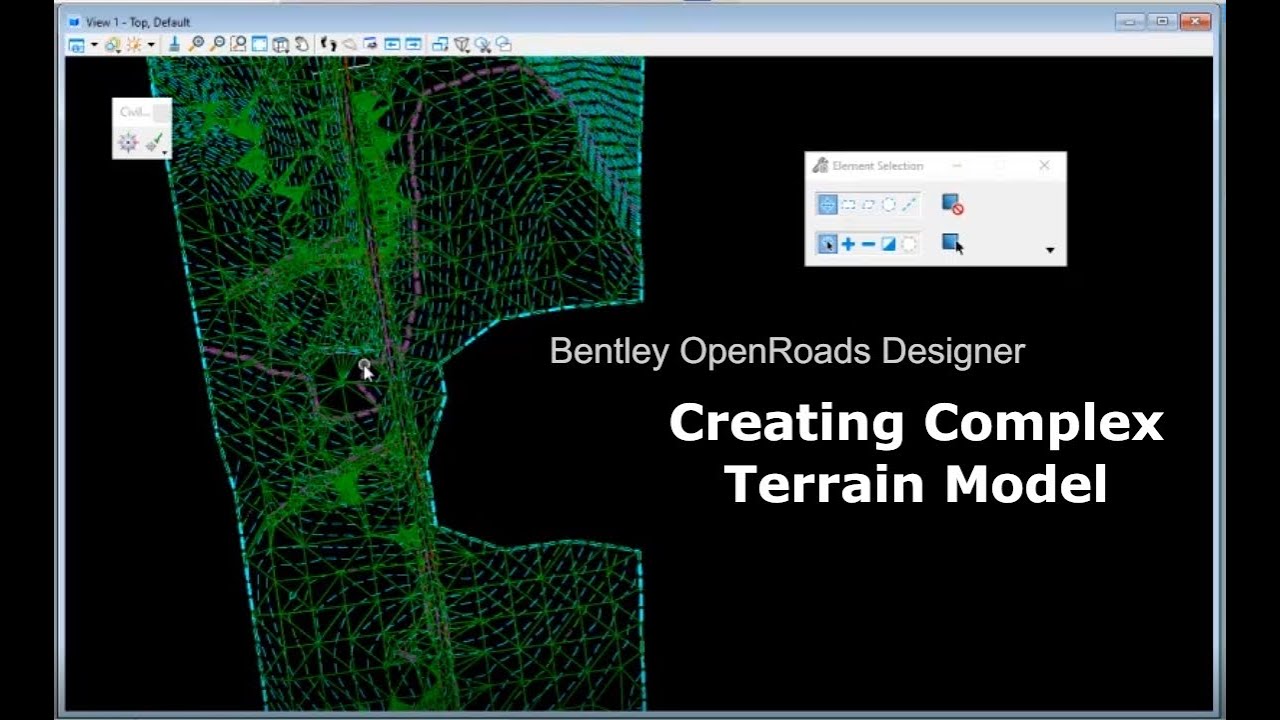Open the Clip Volume icon
This screenshot has width=1280, height=720.
tap(462, 44)
